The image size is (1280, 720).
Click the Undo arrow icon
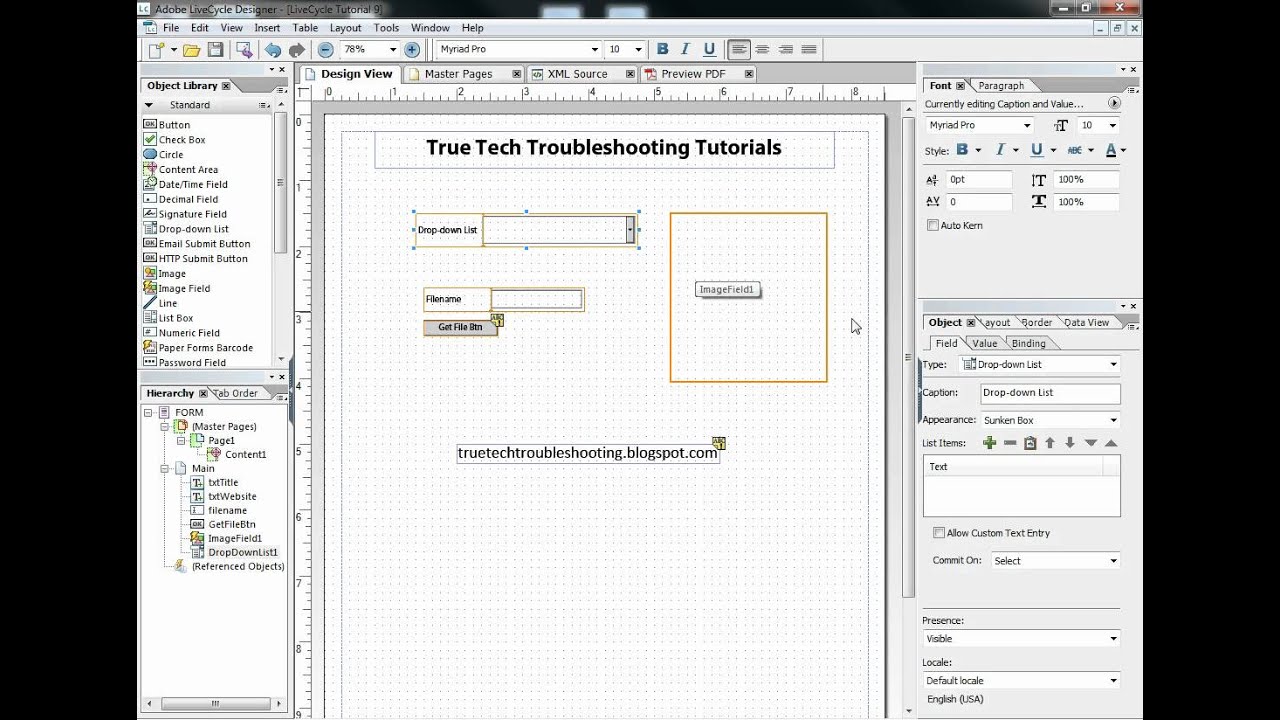tap(273, 49)
